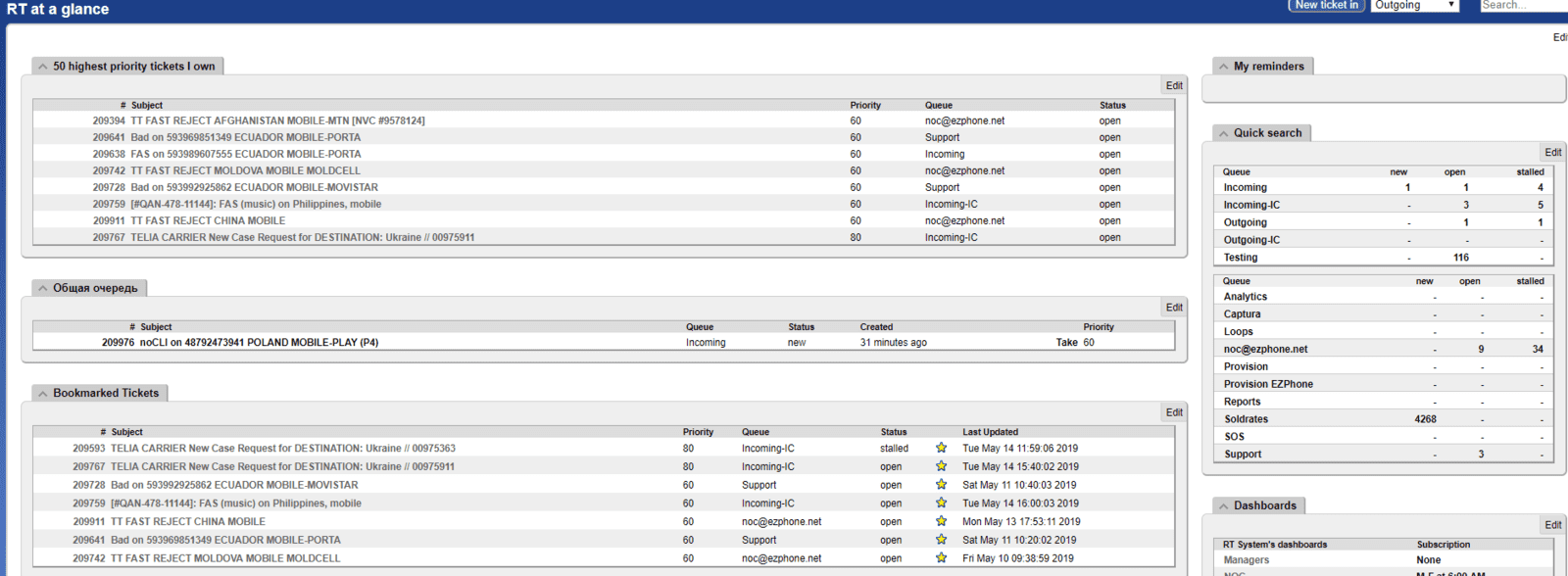Open the Testing queue link
Image resolution: width=1568 pixels, height=576 pixels.
1240,258
